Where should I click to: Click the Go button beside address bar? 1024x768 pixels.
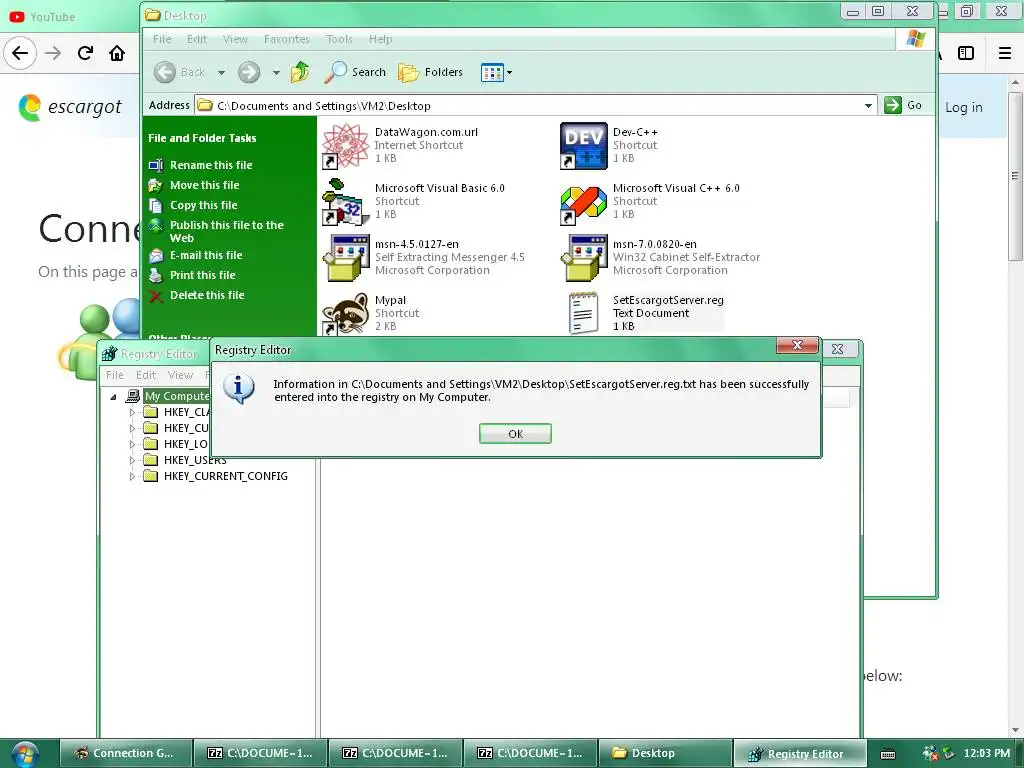click(x=903, y=105)
